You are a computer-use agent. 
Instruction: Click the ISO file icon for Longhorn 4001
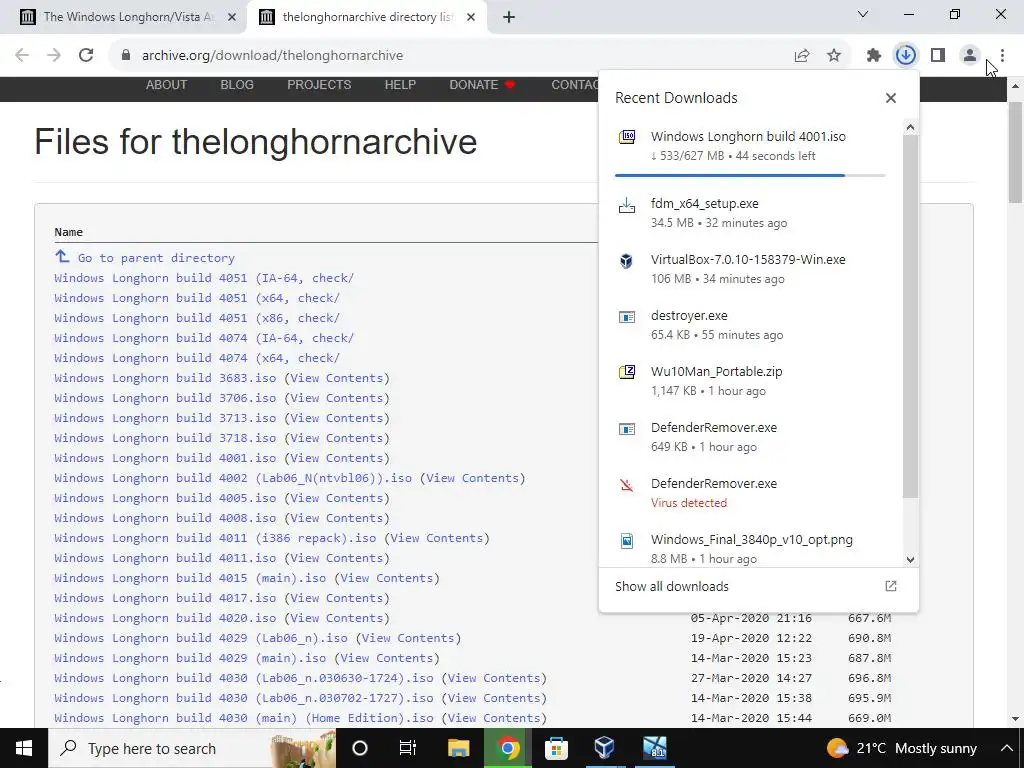point(627,137)
